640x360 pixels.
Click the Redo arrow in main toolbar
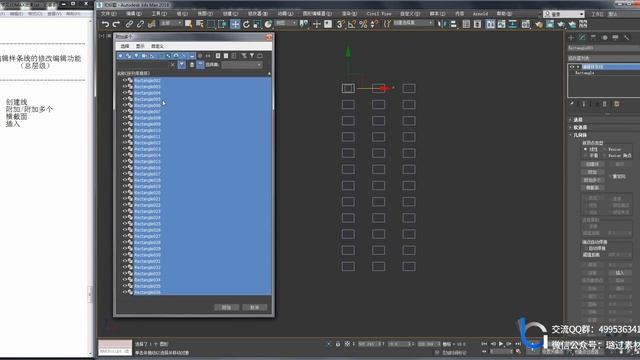pyautogui.click(x=117, y=24)
